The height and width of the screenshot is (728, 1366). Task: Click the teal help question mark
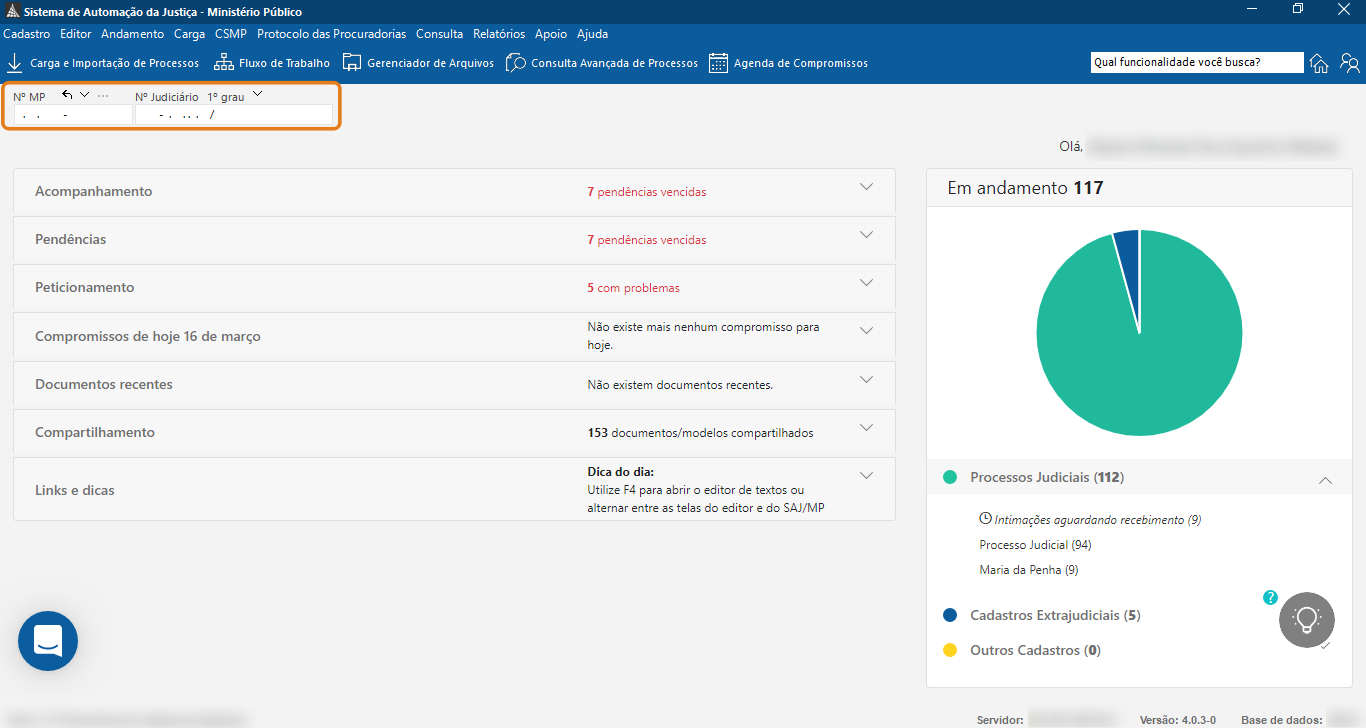(1270, 597)
